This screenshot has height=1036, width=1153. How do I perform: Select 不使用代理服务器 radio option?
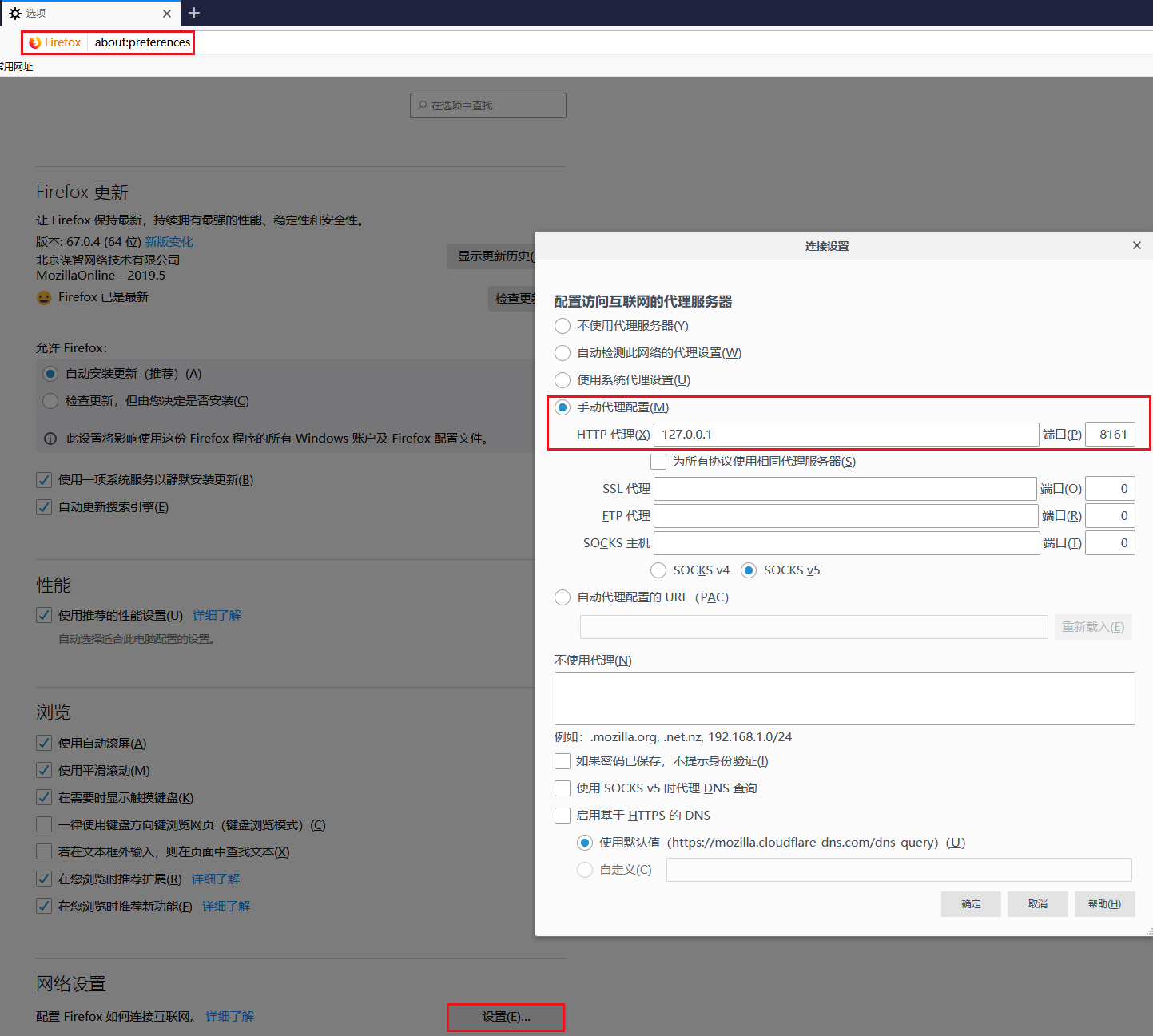pyautogui.click(x=563, y=326)
